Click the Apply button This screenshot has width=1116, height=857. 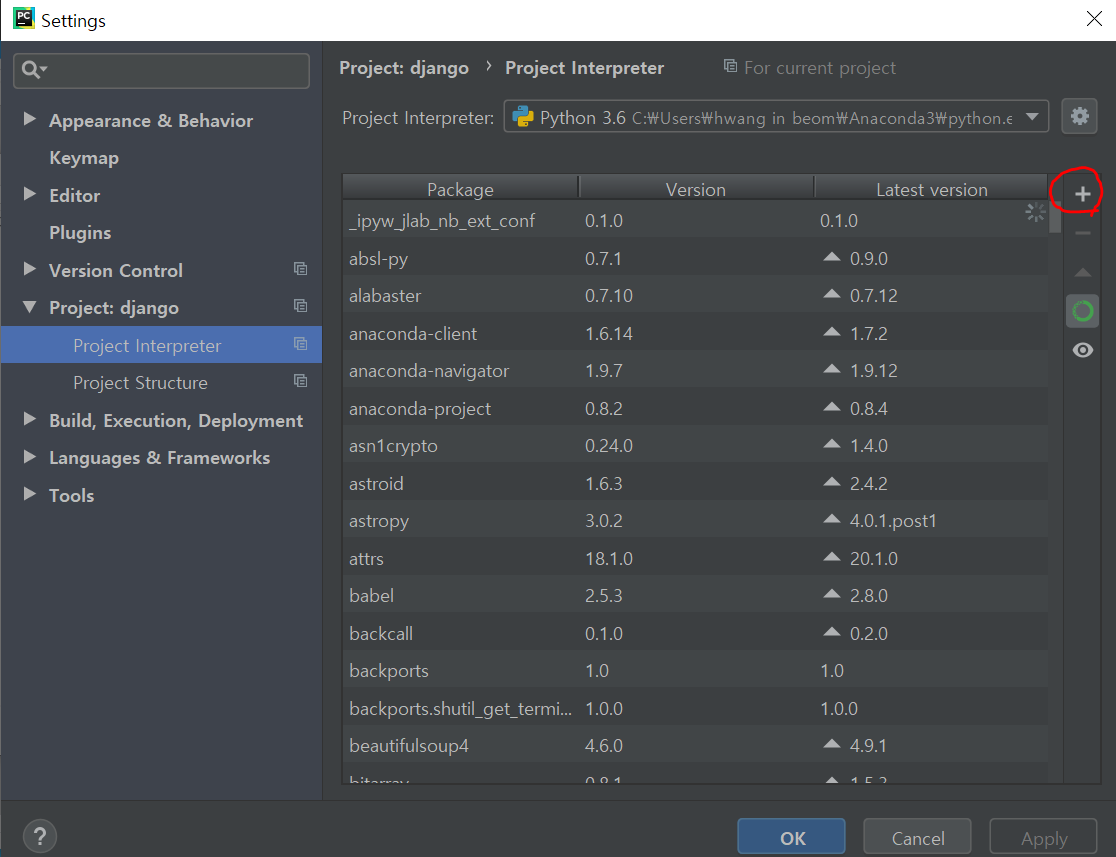point(1043,837)
